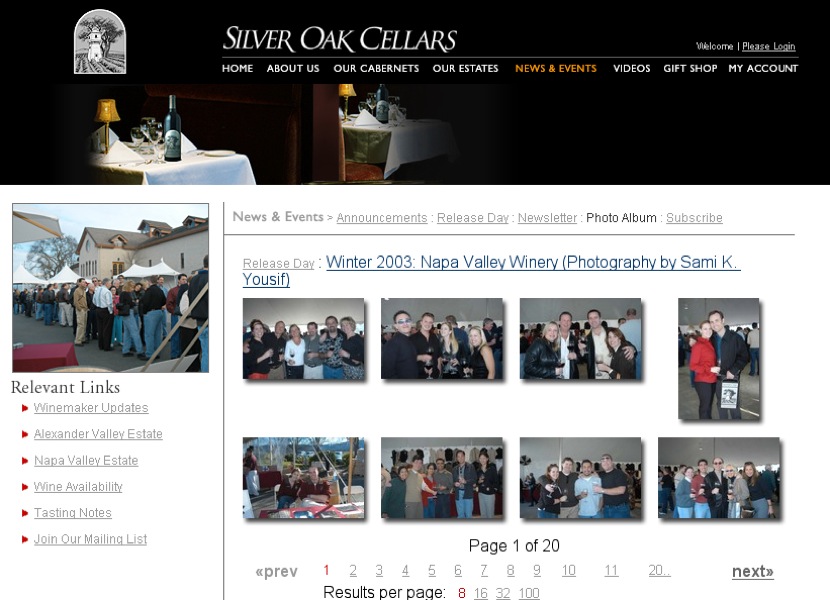Image resolution: width=830 pixels, height=600 pixels.
Task: Set results per page to 32
Action: coord(503,593)
